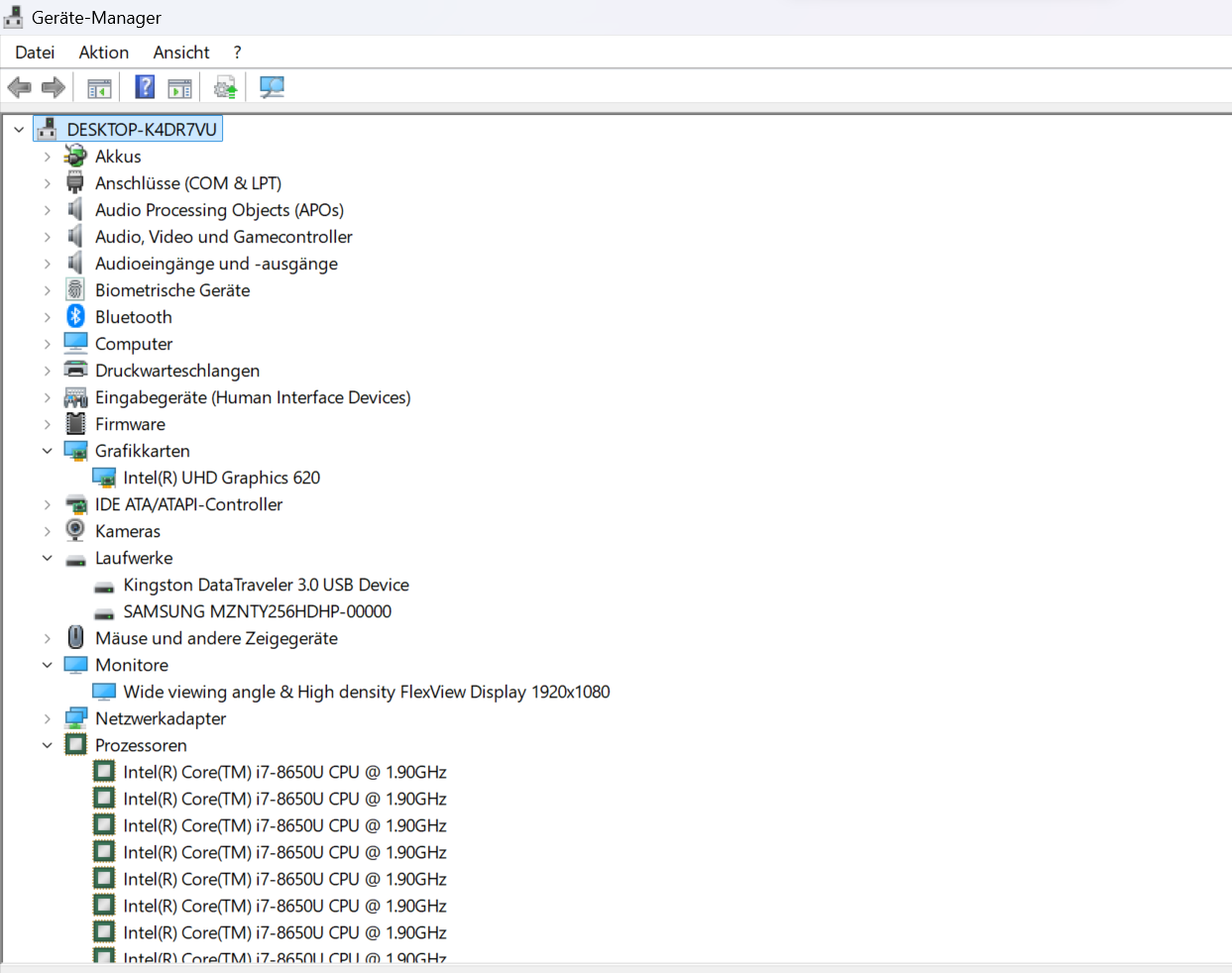Select the Anschlüsse (COM & LPT) label
This screenshot has width=1232, height=973.
tap(188, 183)
